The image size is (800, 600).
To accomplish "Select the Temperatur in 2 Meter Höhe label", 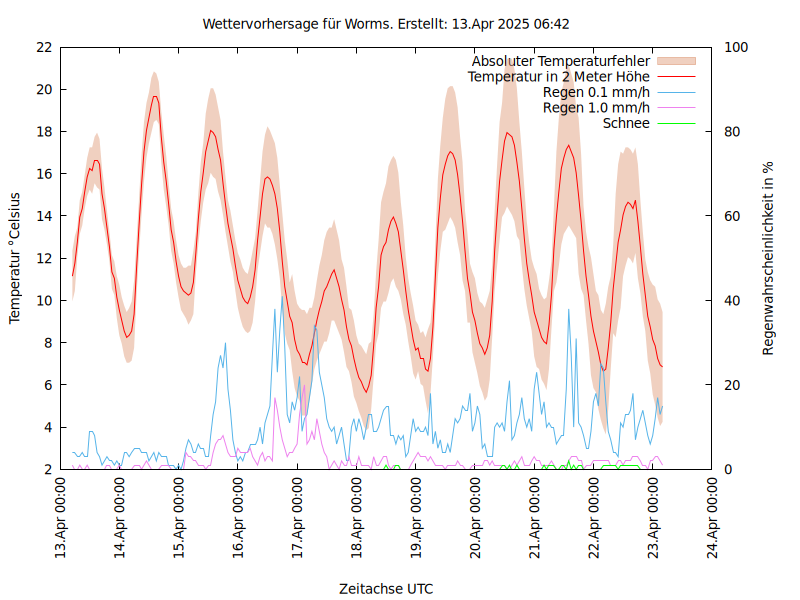I will pos(559,76).
